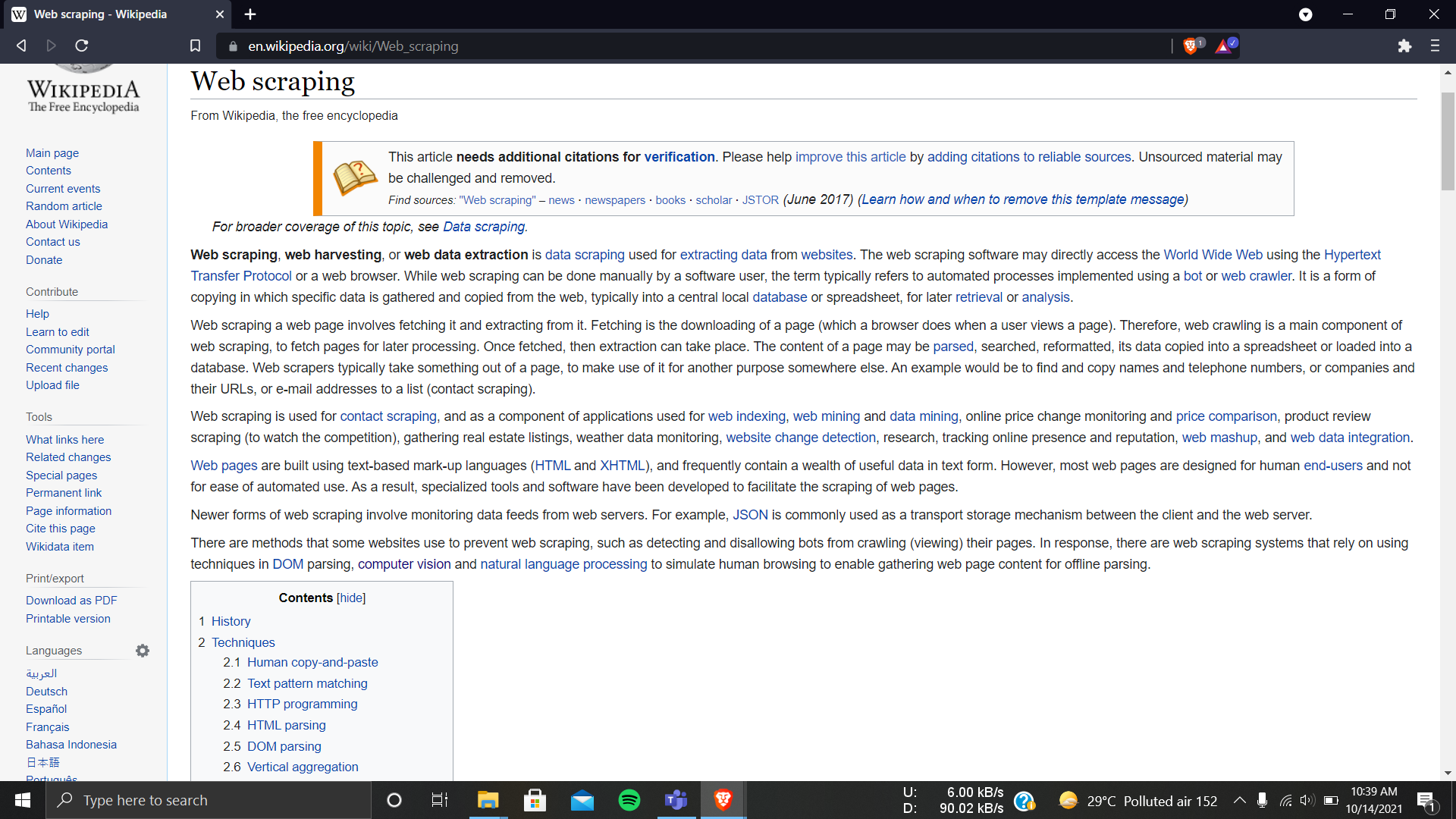Open the Brave hamburger main menu
Image resolution: width=1456 pixels, height=819 pixels.
point(1435,46)
